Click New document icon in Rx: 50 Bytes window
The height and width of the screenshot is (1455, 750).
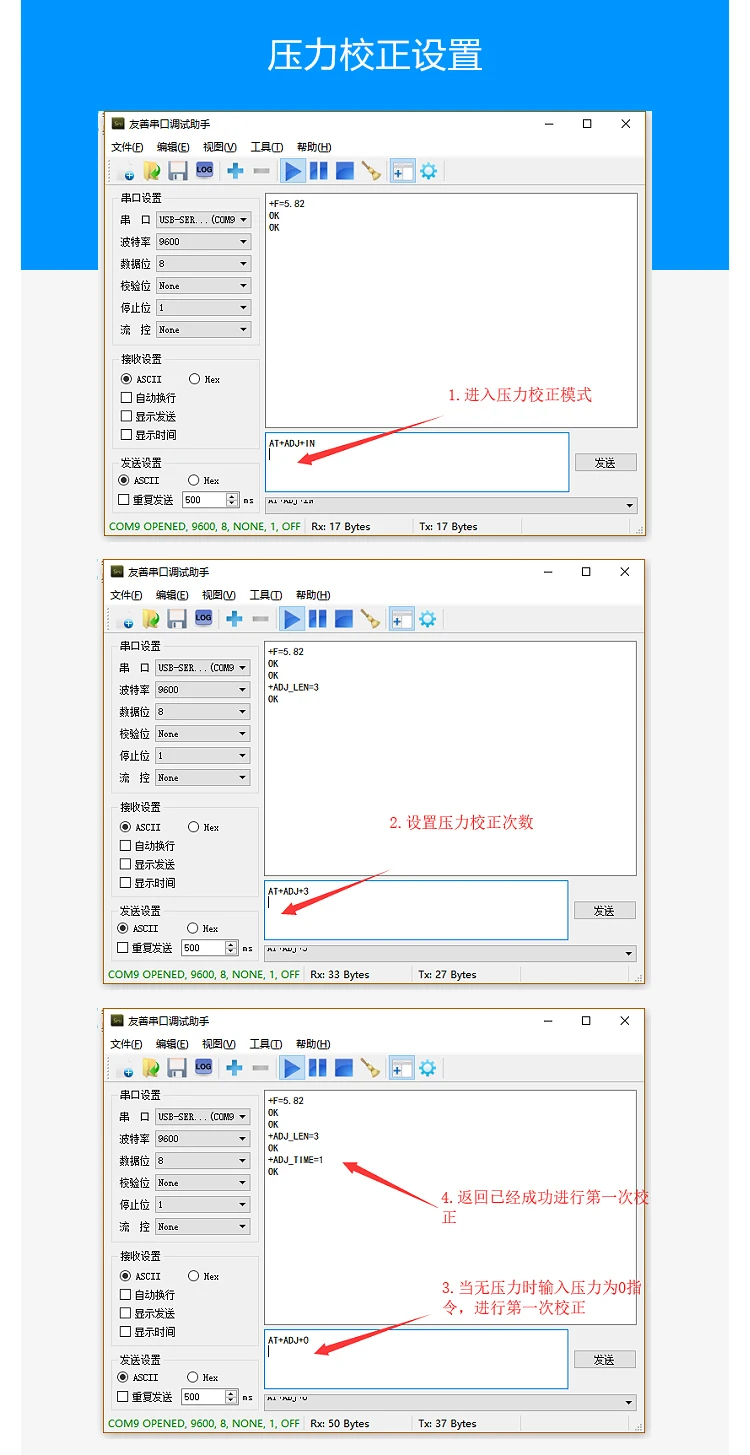(x=124, y=1068)
